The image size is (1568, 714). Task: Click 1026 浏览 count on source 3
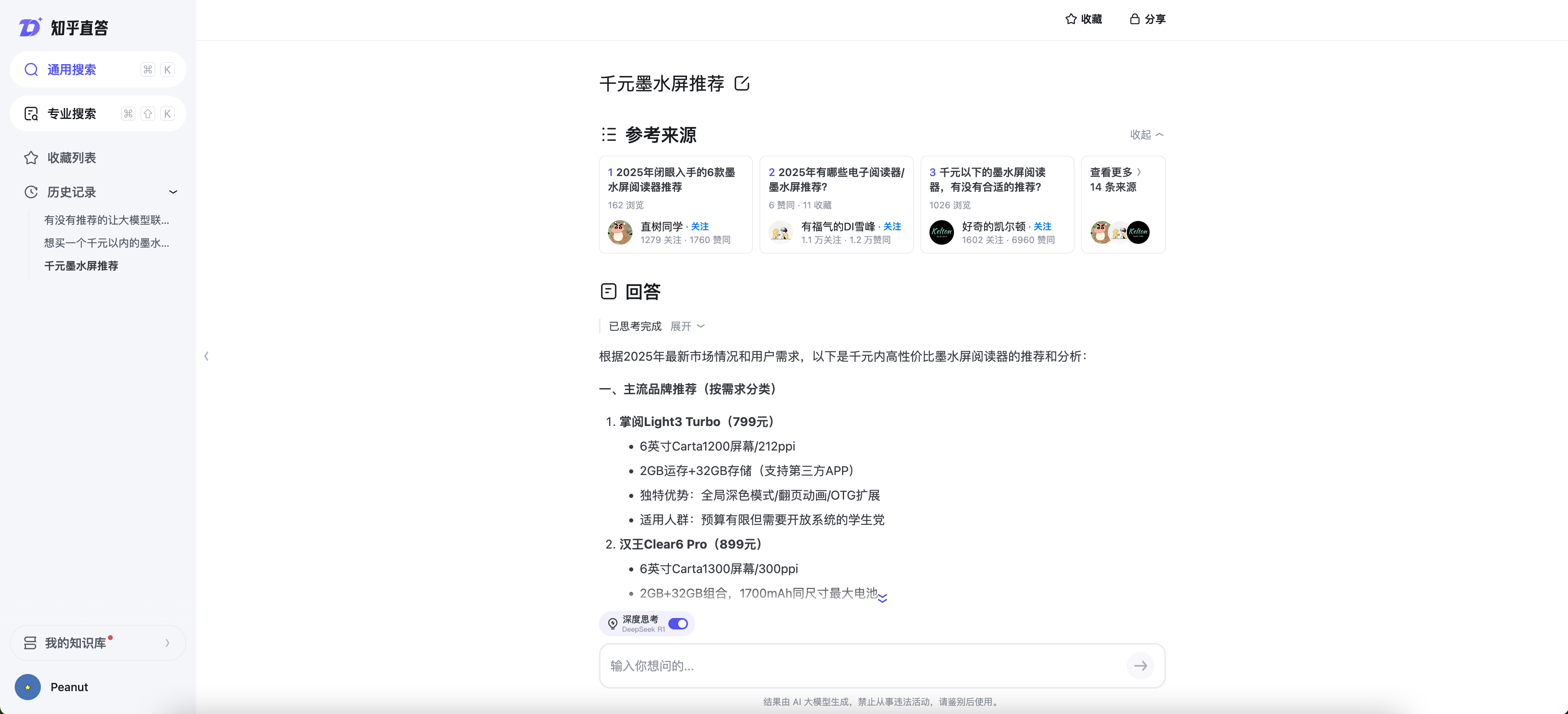pos(949,205)
